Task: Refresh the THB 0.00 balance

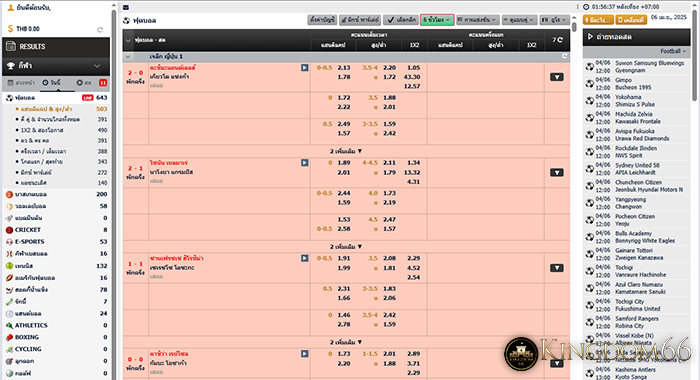Action: coord(100,29)
